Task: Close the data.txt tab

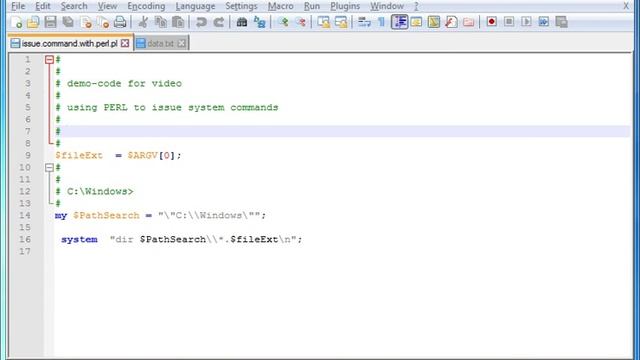Action: pos(181,43)
